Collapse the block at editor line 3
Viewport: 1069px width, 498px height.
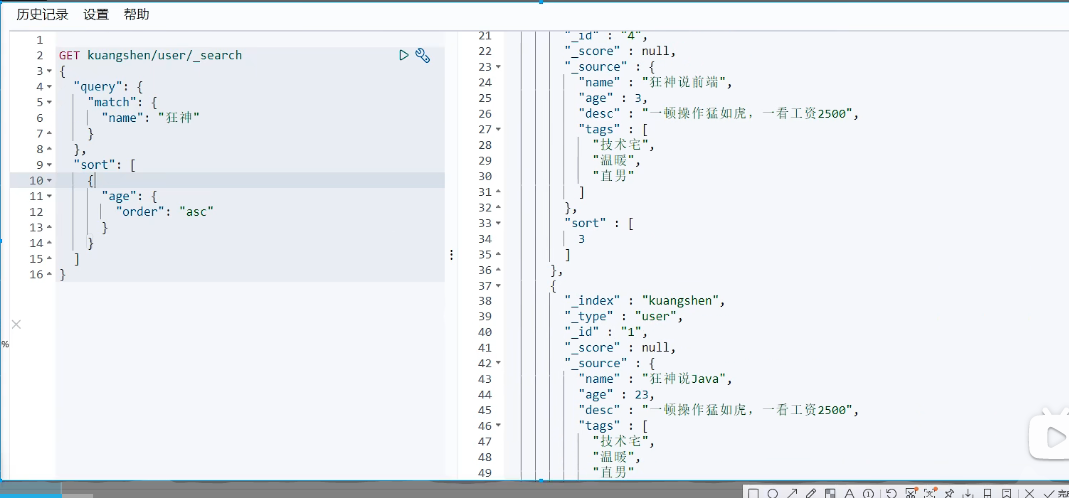point(49,71)
